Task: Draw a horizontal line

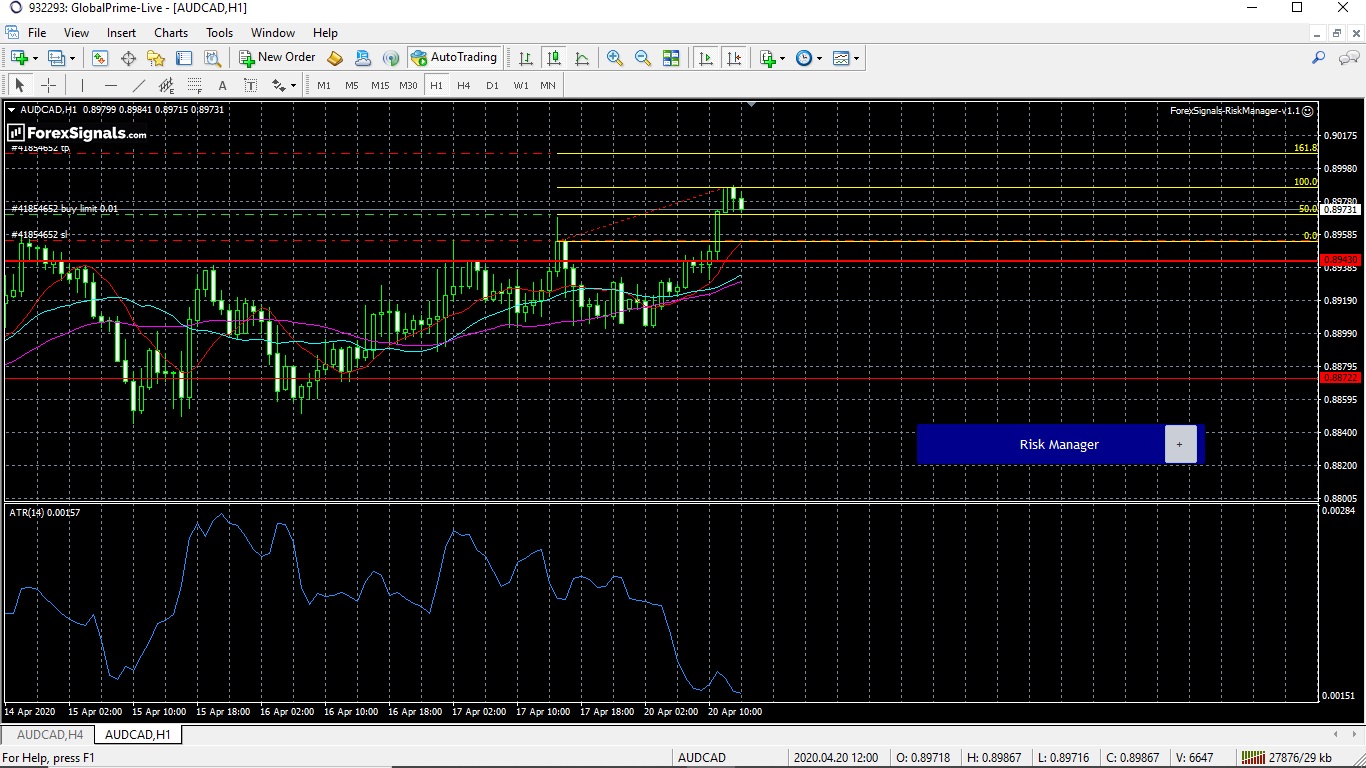Action: tap(110, 85)
